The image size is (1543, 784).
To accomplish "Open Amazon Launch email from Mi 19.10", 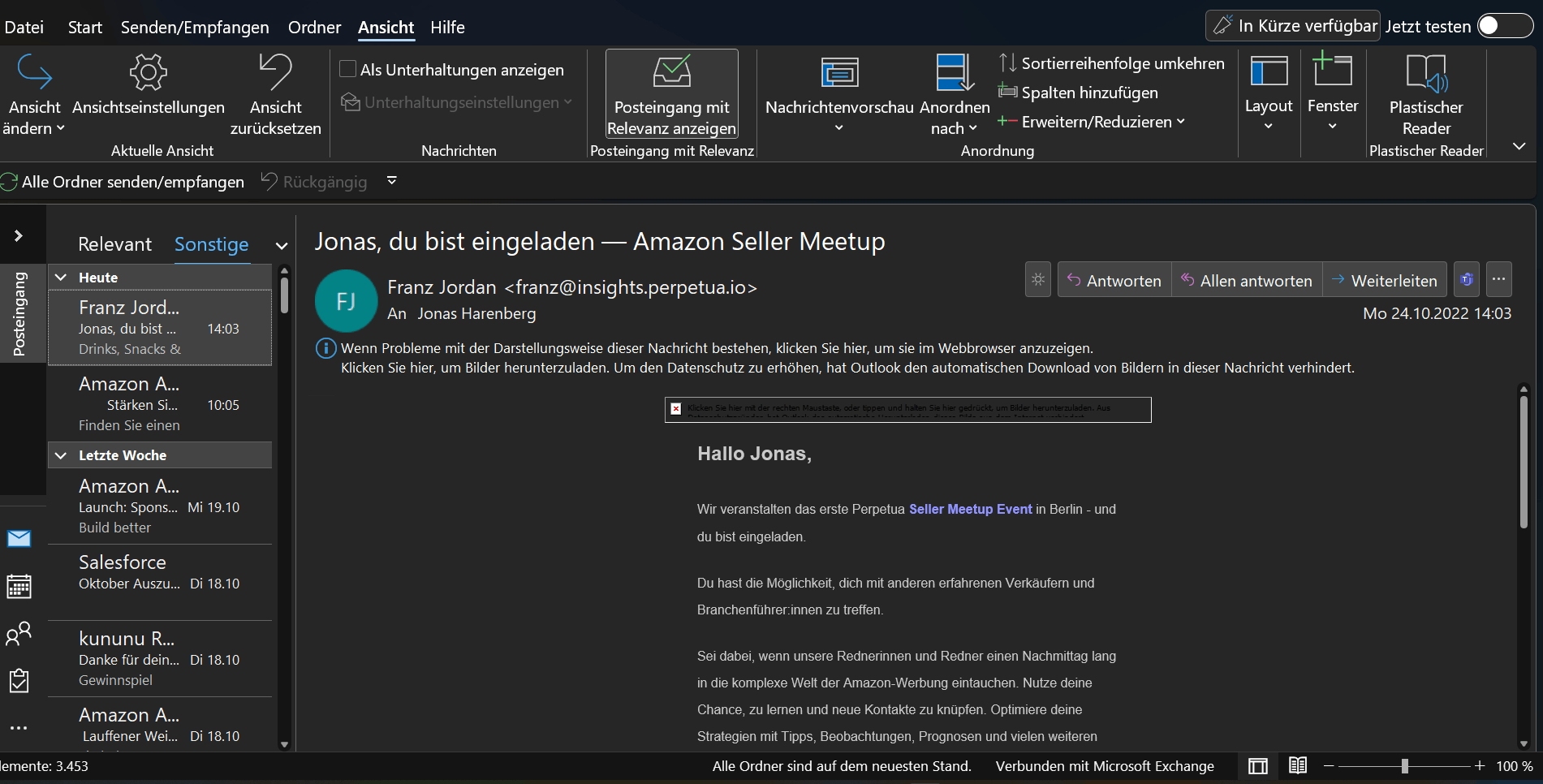I will point(160,506).
